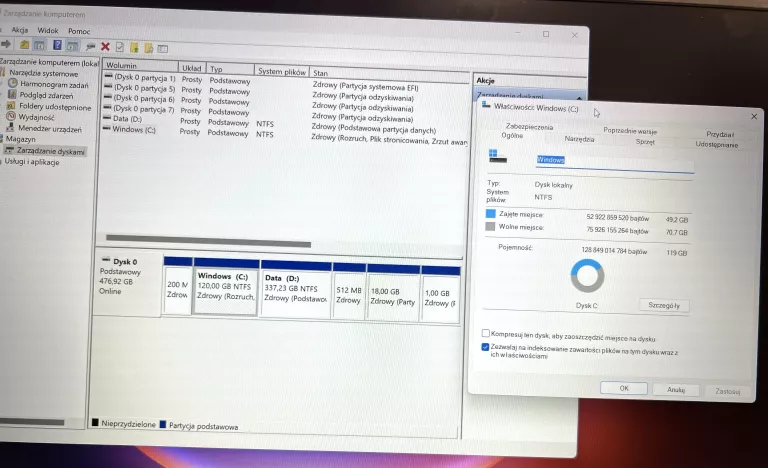Image resolution: width=768 pixels, height=468 pixels.
Task: Click the Stan column header
Action: pos(389,74)
